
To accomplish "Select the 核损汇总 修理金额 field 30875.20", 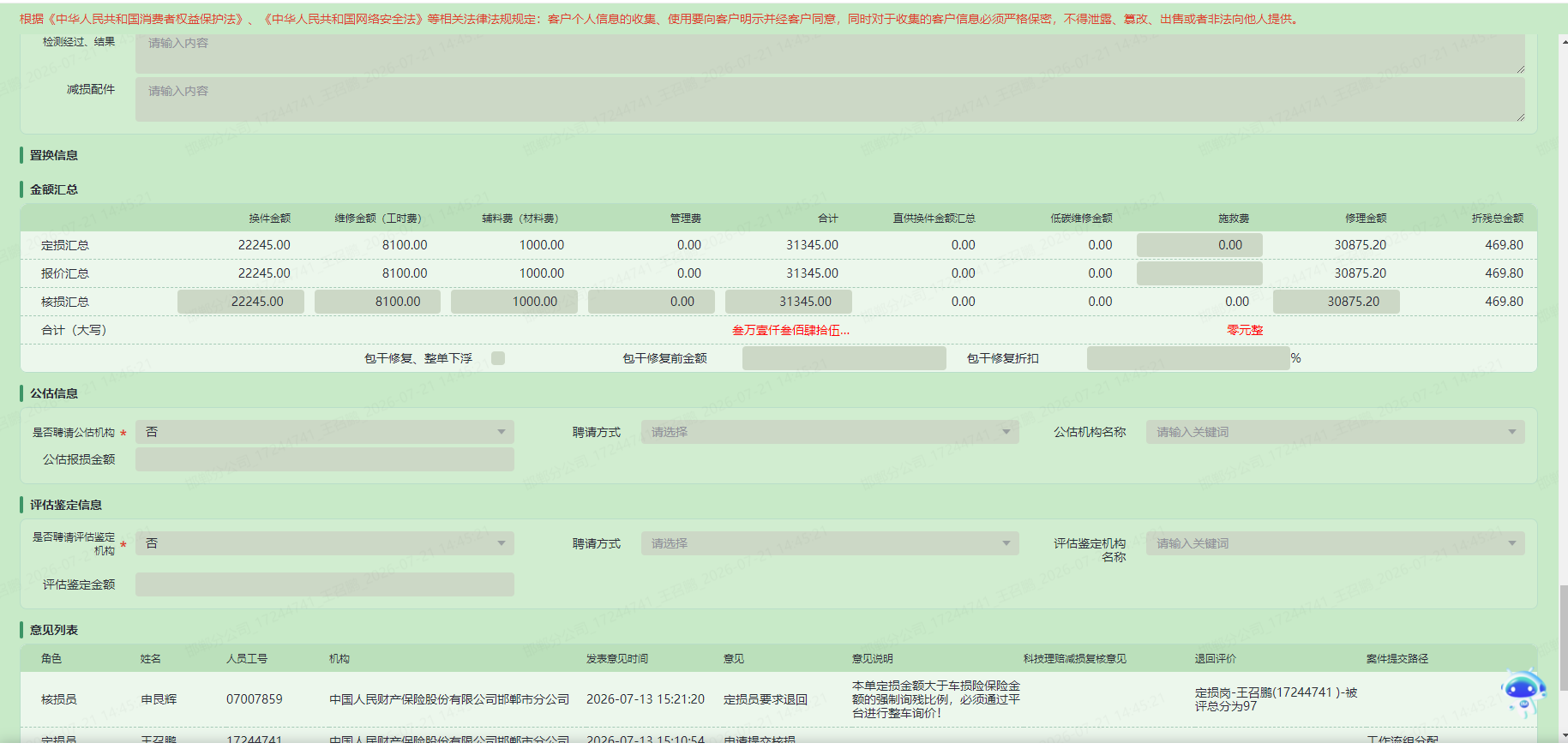I will [x=1337, y=302].
